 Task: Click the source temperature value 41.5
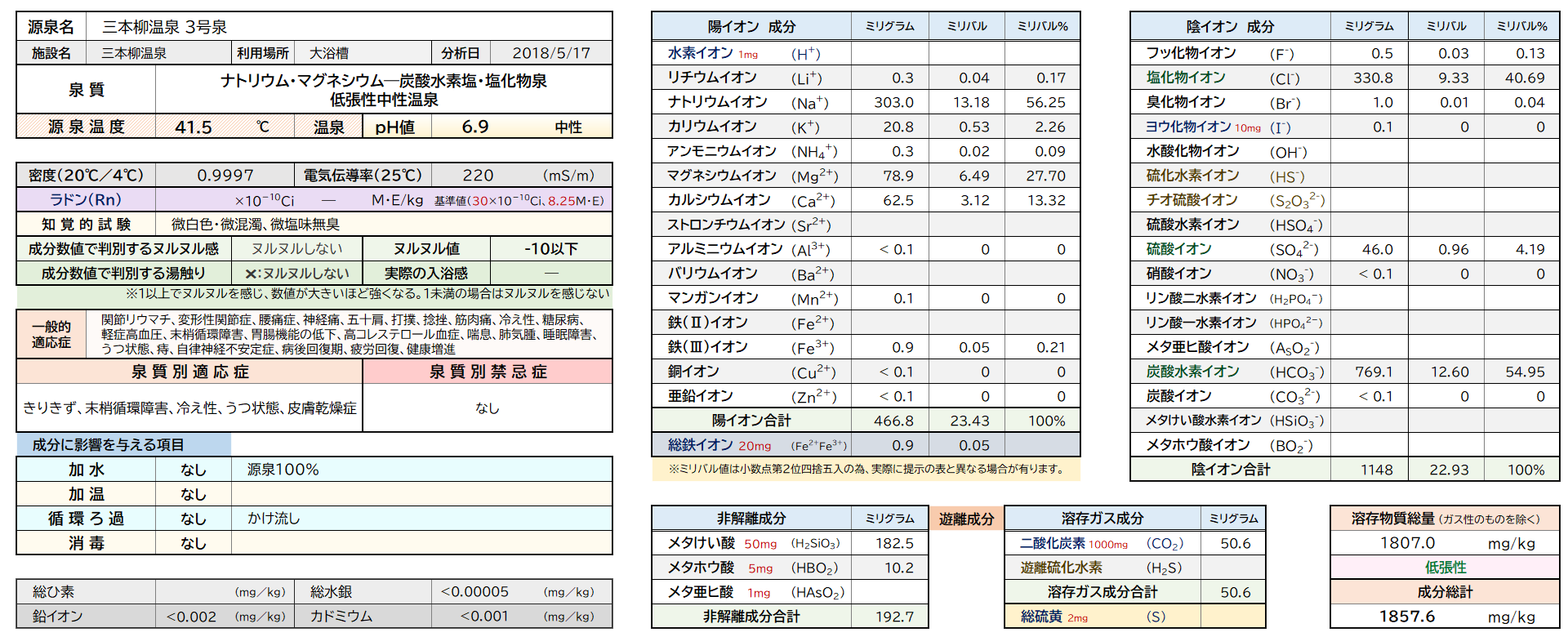tap(194, 127)
